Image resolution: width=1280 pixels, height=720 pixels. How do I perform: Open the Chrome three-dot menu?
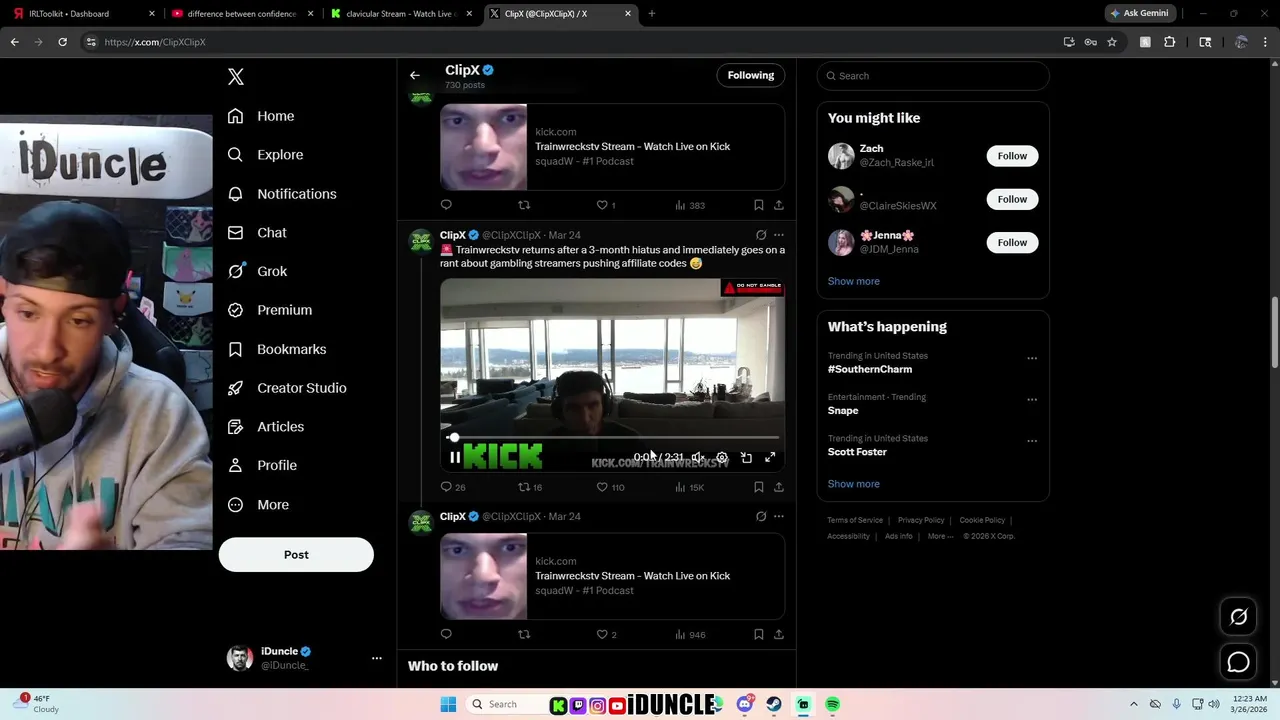coord(1266,42)
